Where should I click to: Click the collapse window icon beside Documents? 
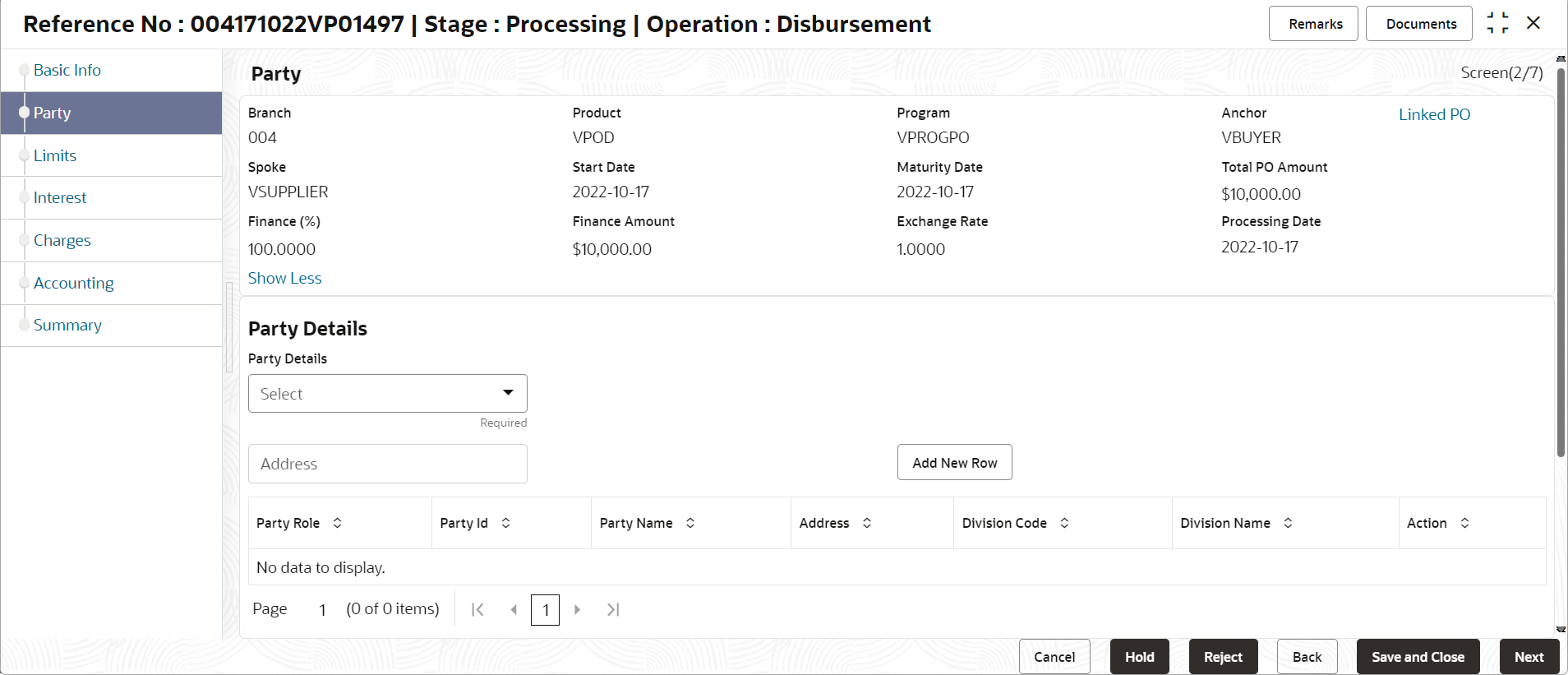click(1497, 23)
